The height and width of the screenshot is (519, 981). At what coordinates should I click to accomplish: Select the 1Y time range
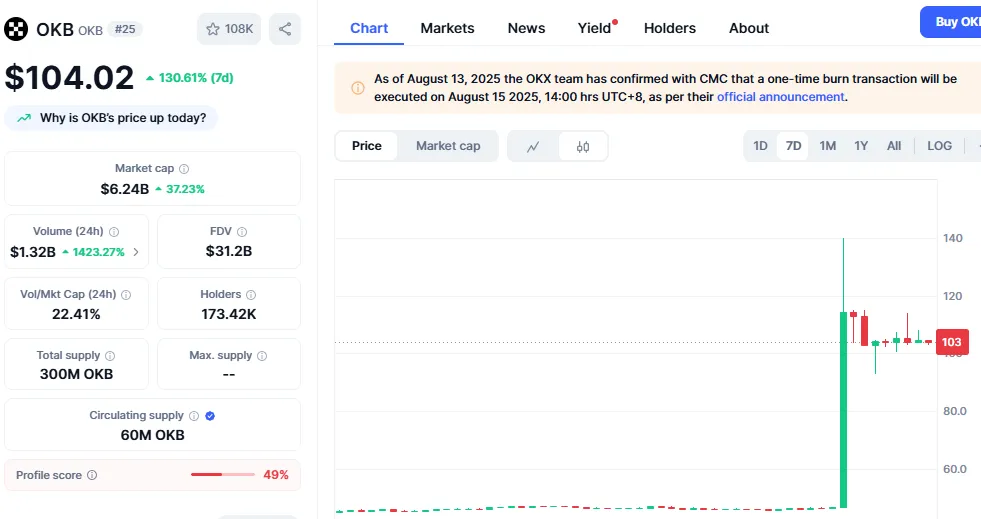[x=861, y=146]
